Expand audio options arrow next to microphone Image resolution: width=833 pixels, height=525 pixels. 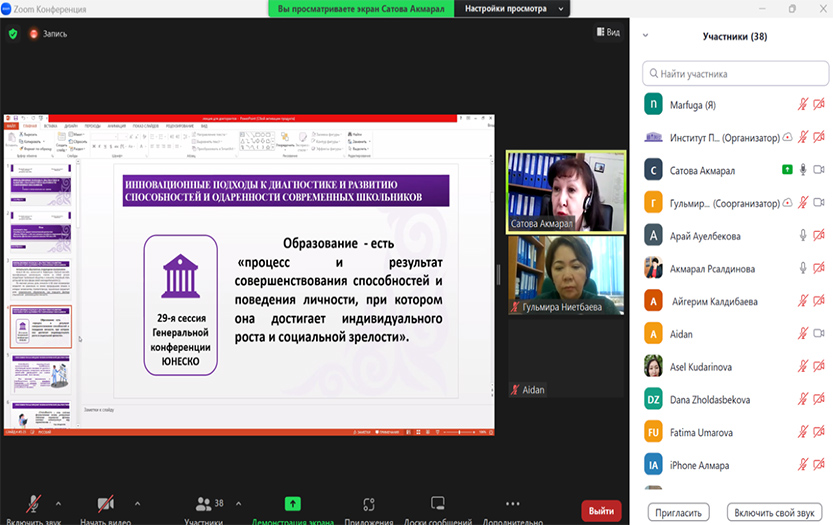point(58,503)
